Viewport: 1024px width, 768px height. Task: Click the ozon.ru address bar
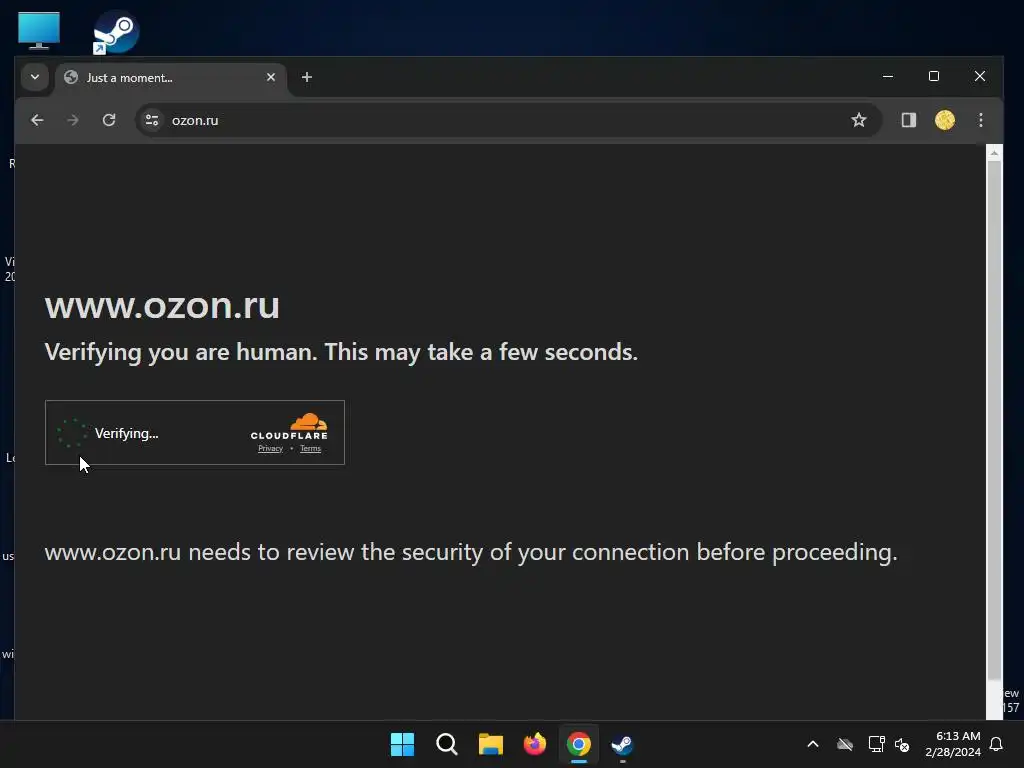pos(509,120)
